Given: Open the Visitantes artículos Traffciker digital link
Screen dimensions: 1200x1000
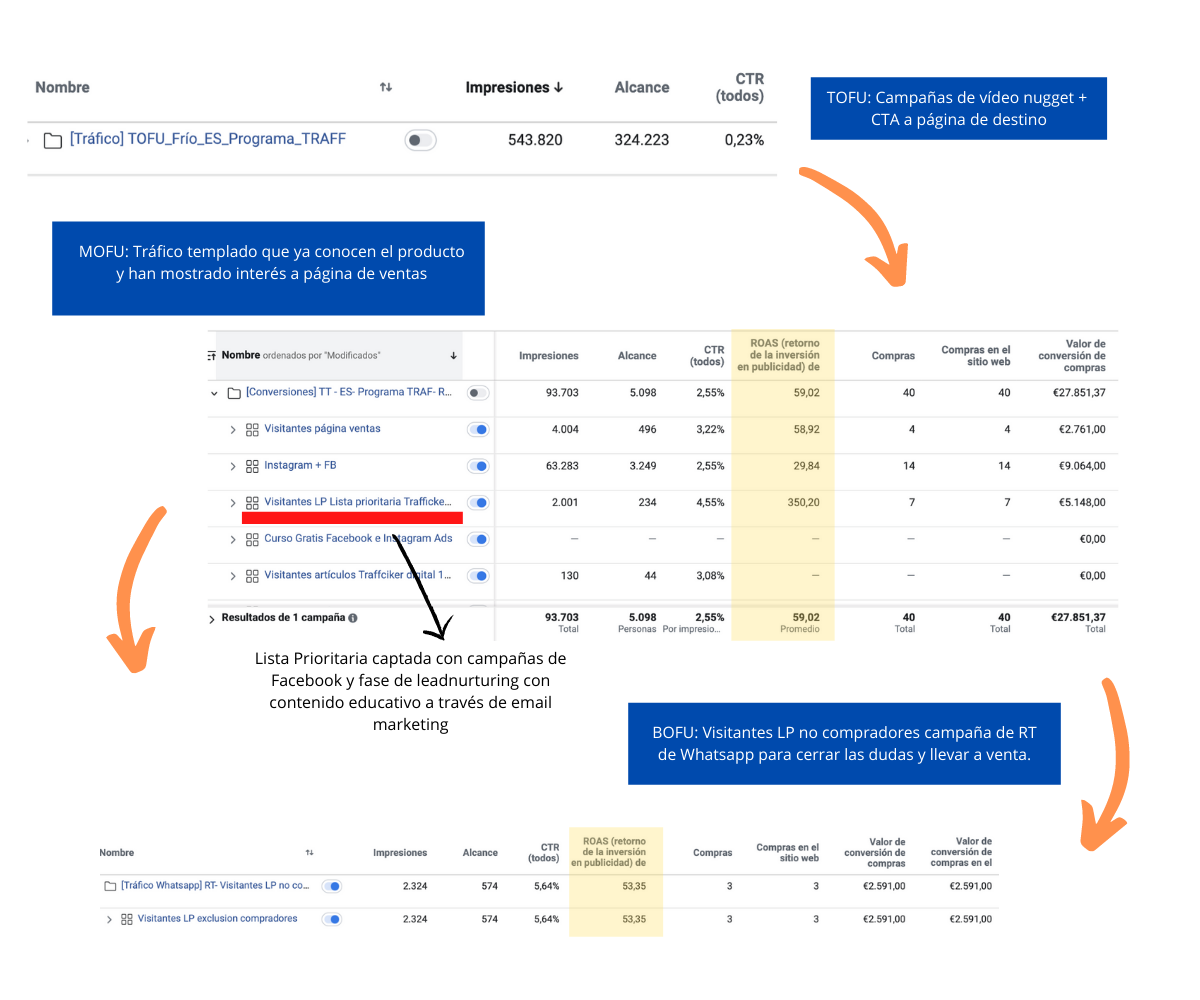Looking at the screenshot, I should pyautogui.click(x=358, y=575).
